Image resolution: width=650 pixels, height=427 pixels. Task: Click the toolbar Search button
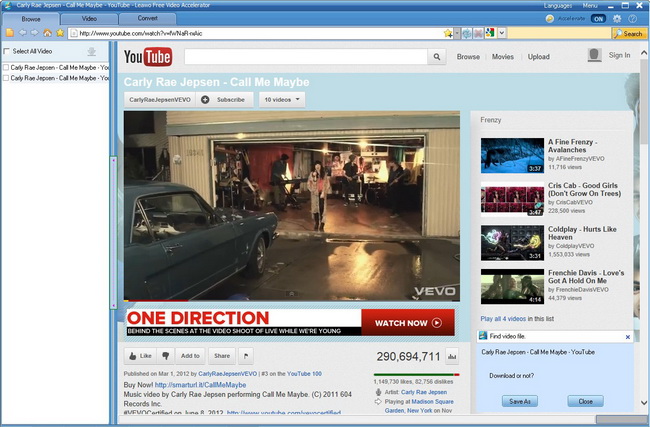point(629,34)
